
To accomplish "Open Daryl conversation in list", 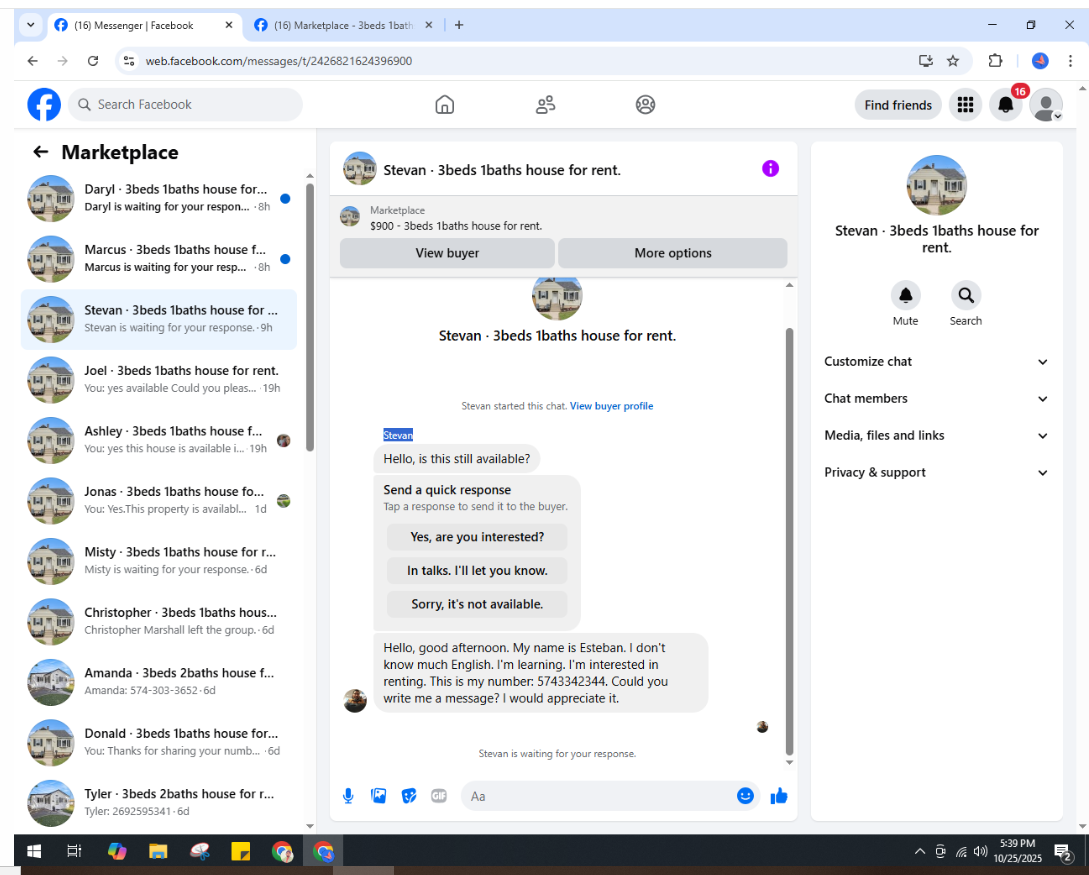I will pos(159,199).
